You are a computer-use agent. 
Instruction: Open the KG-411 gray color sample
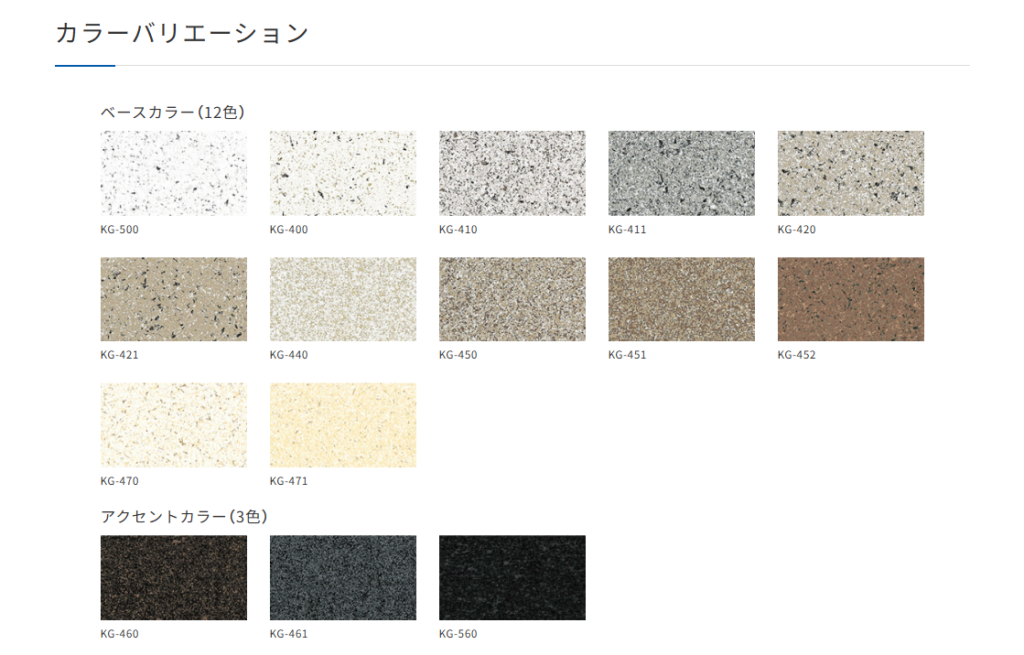681,173
